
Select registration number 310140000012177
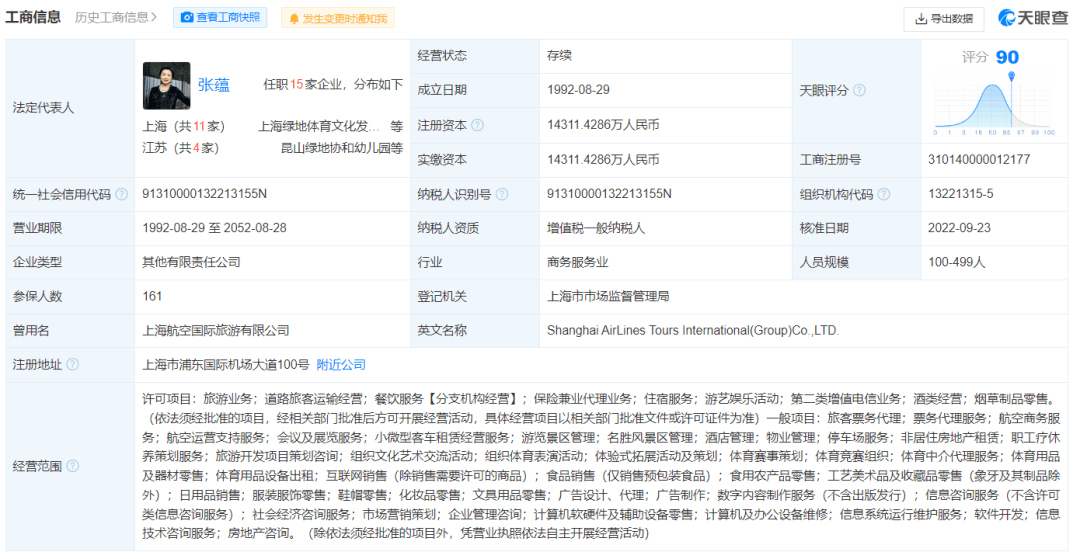click(979, 160)
